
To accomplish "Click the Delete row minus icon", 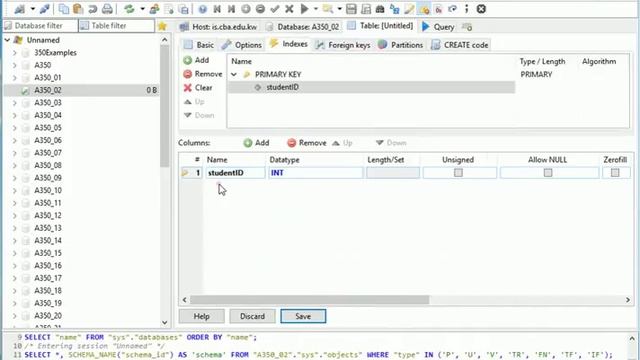I will coord(260,9).
